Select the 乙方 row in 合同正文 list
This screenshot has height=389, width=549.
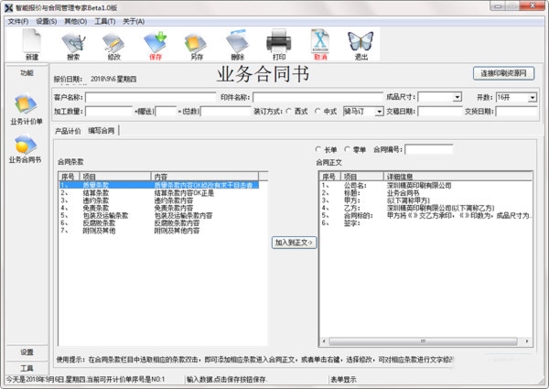[x=426, y=208]
